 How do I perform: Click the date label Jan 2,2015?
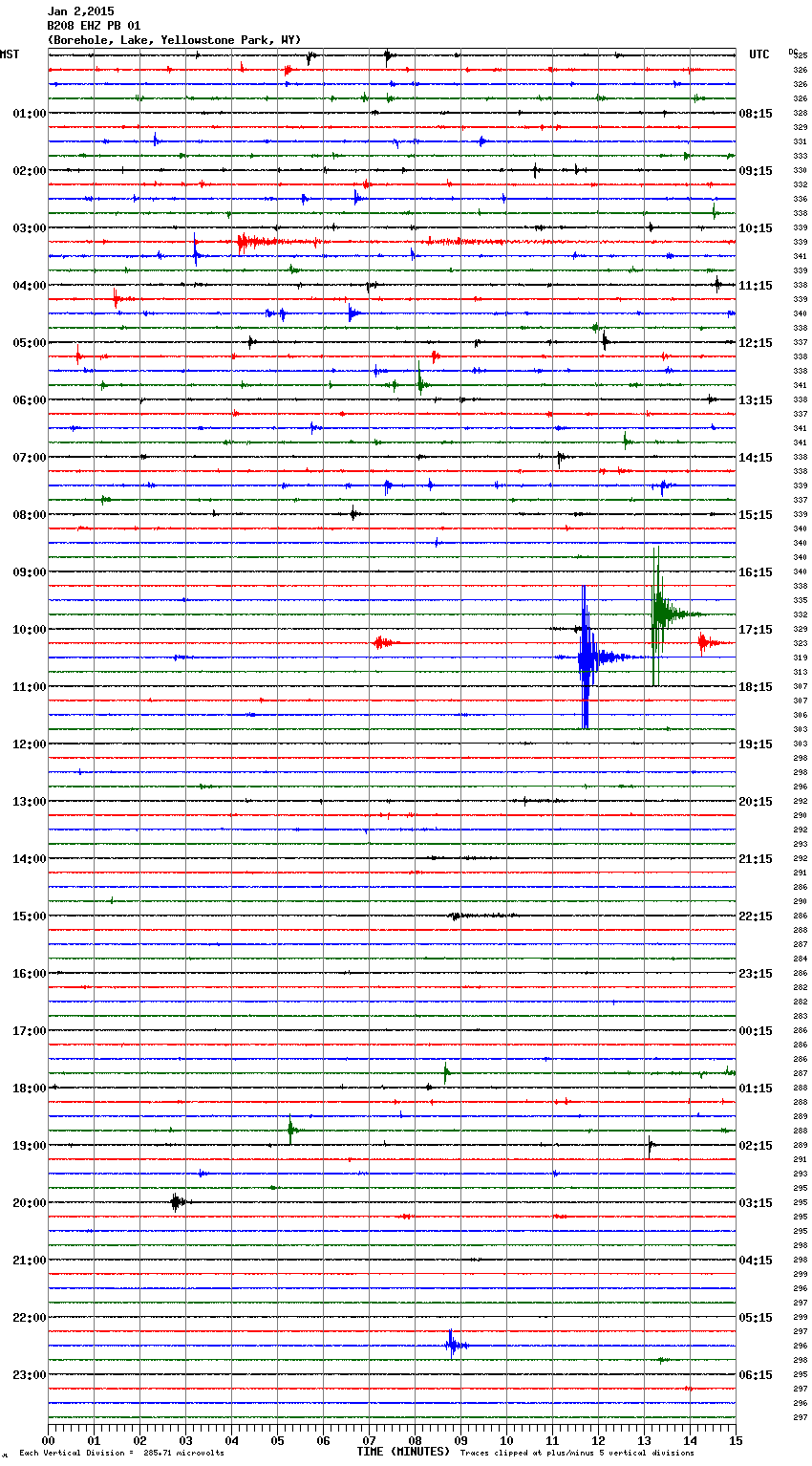[x=80, y=11]
